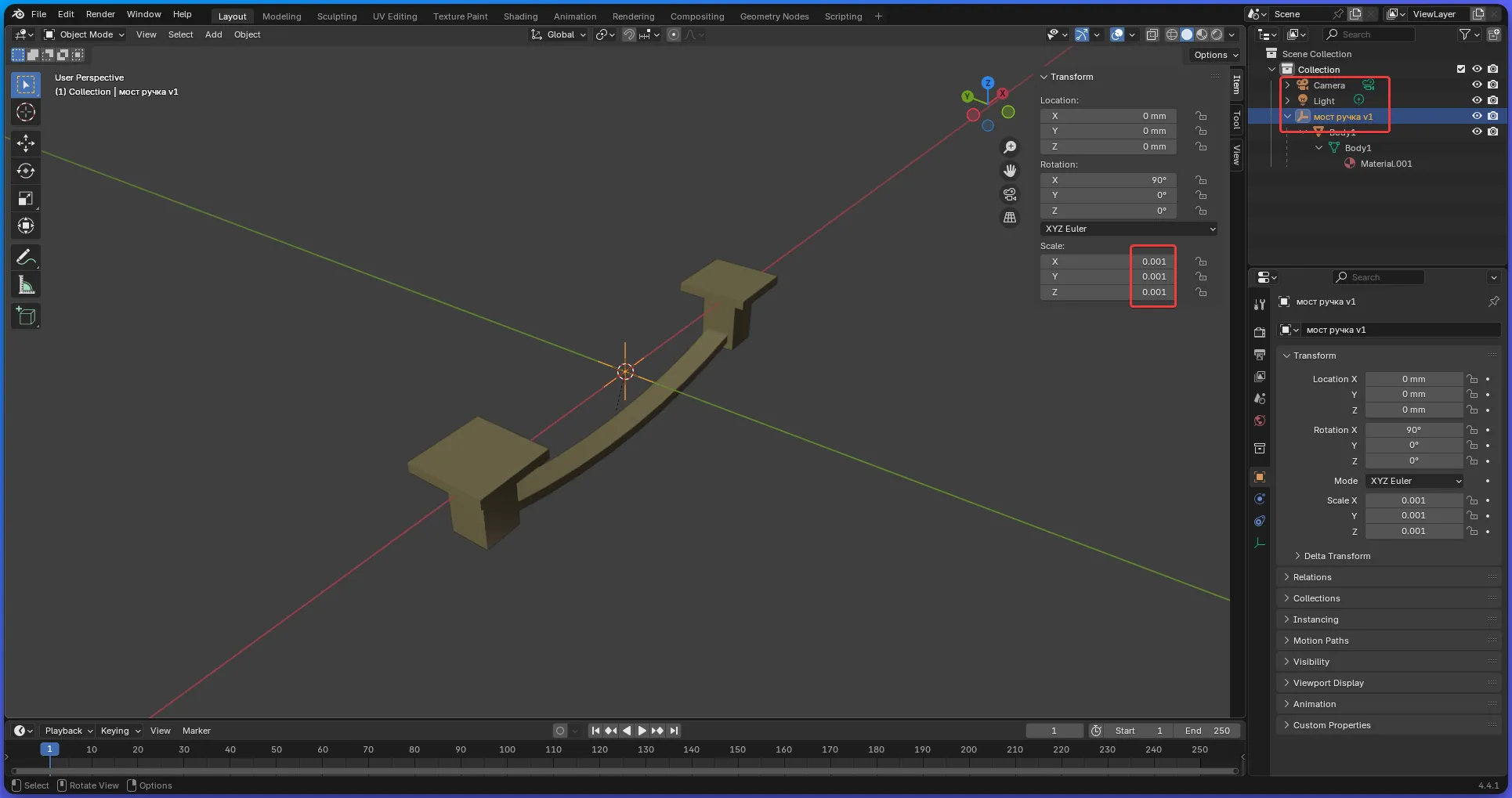Select the Add Cube tool
1512x798 pixels.
(26, 316)
